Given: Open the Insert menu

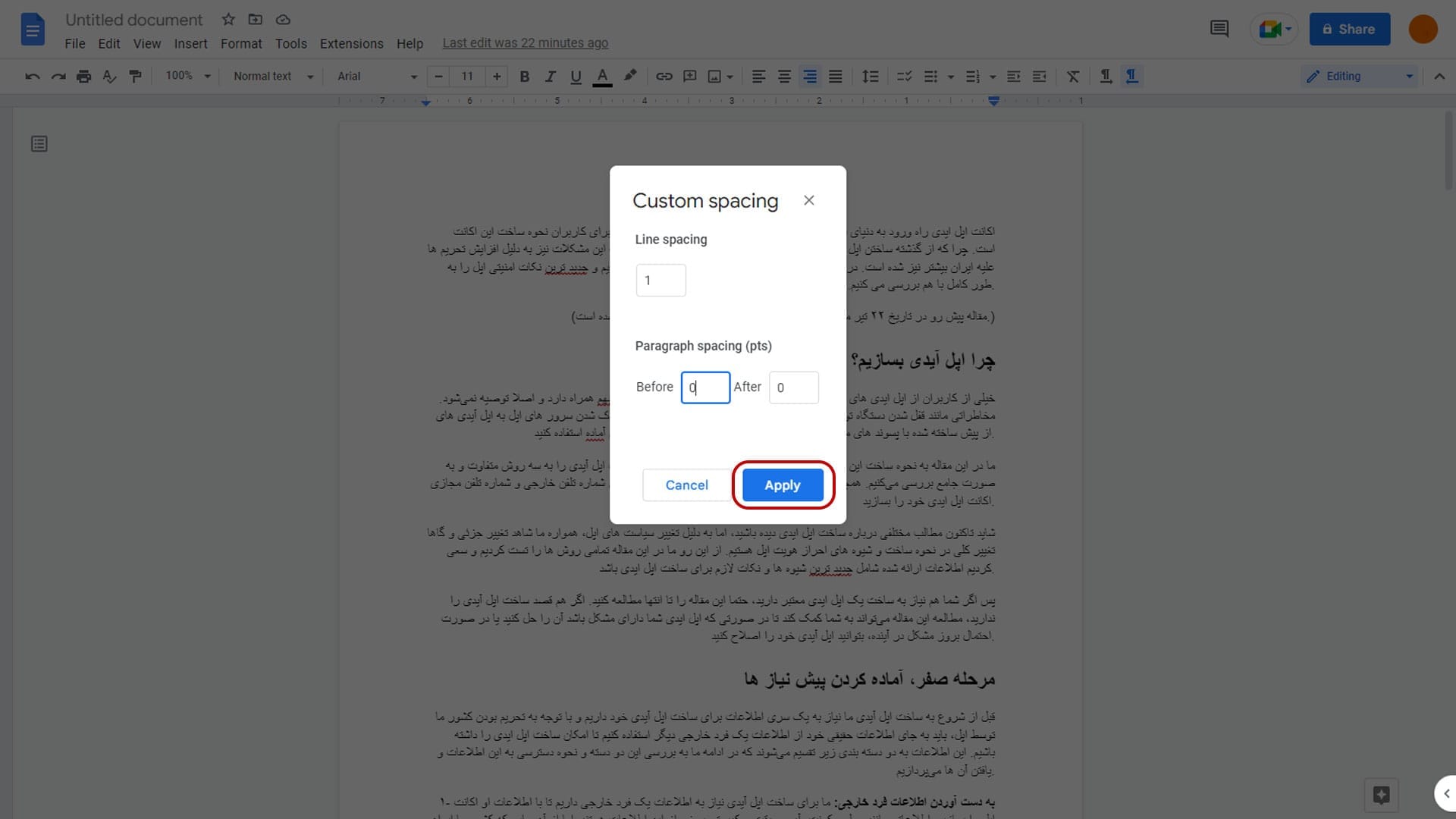Looking at the screenshot, I should (x=190, y=43).
